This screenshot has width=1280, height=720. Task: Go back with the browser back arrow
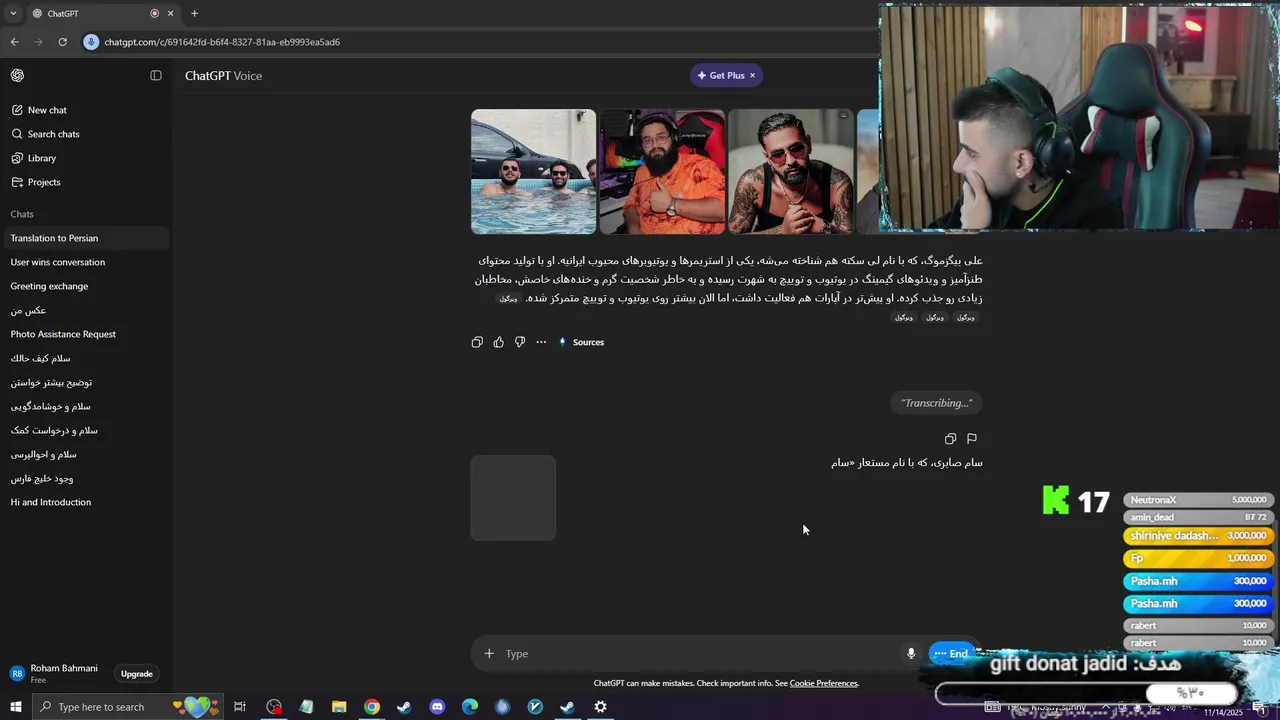[x=14, y=42]
